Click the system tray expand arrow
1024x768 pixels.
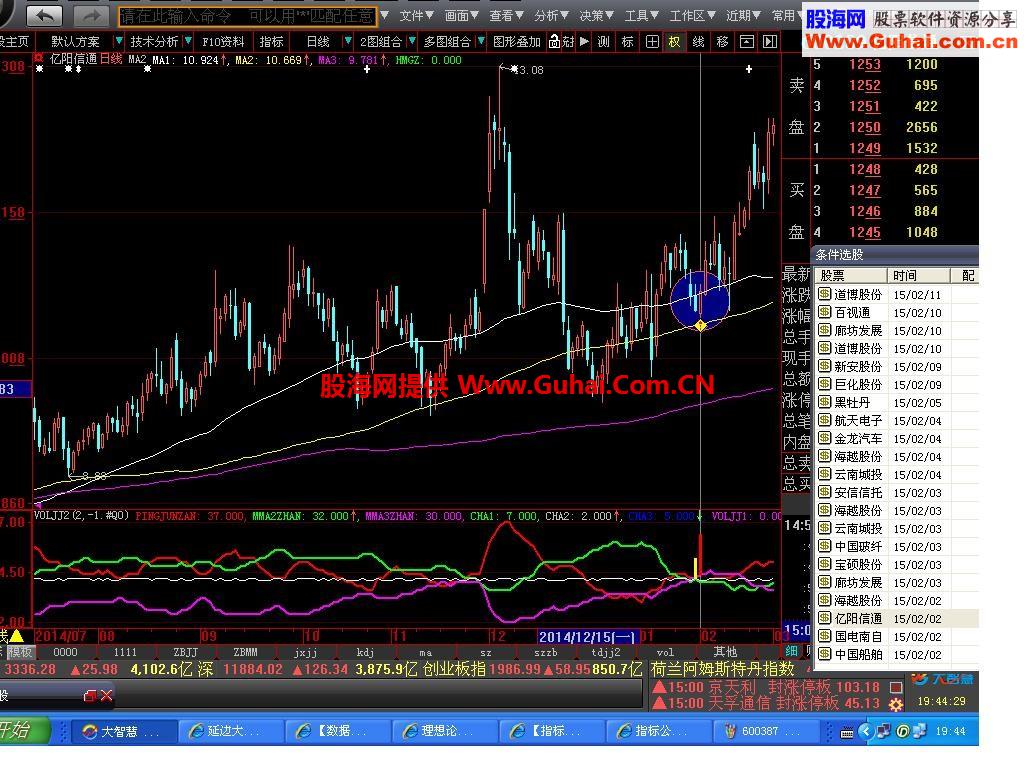865,731
